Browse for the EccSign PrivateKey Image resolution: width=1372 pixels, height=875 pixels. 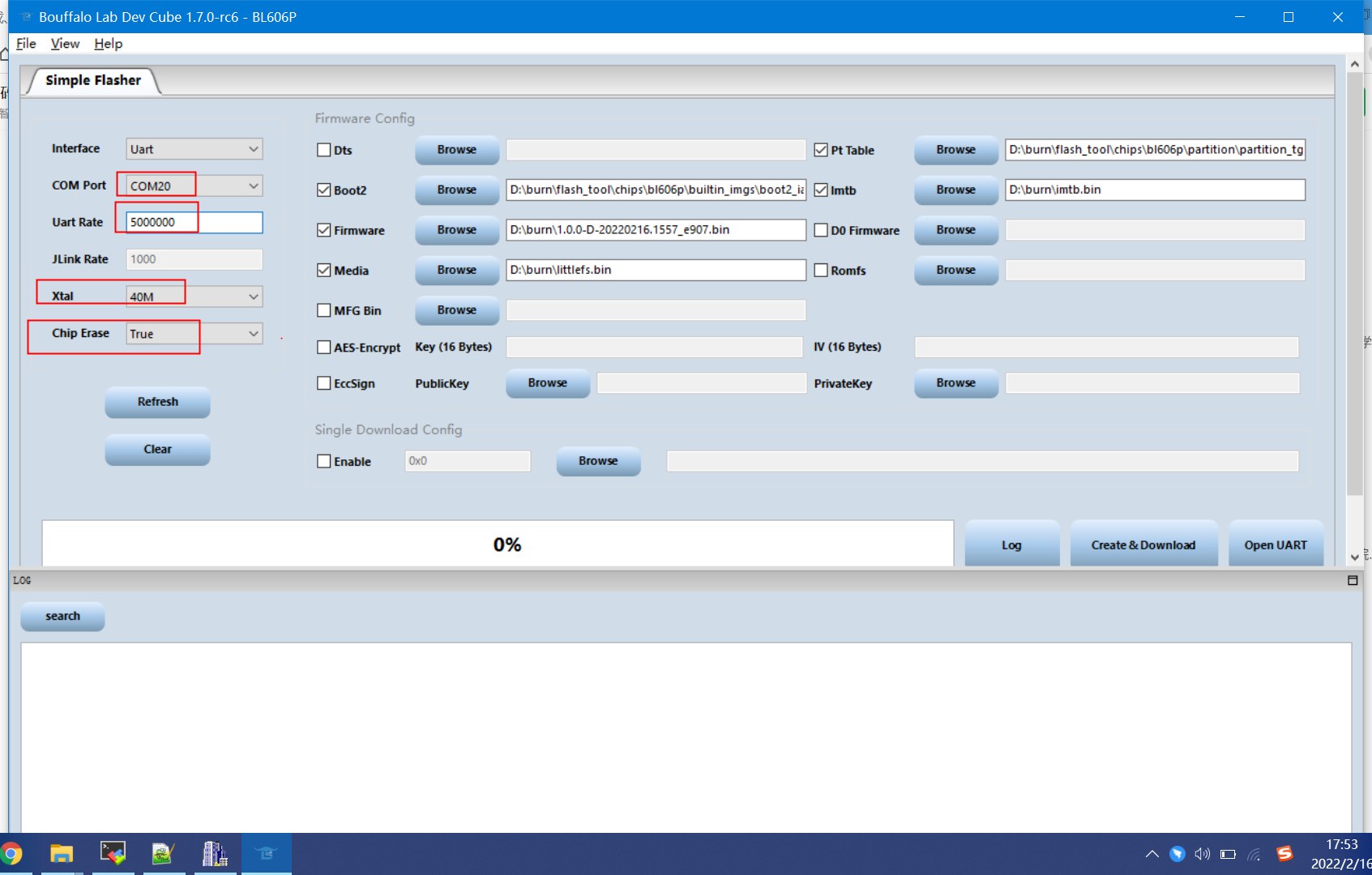click(956, 383)
